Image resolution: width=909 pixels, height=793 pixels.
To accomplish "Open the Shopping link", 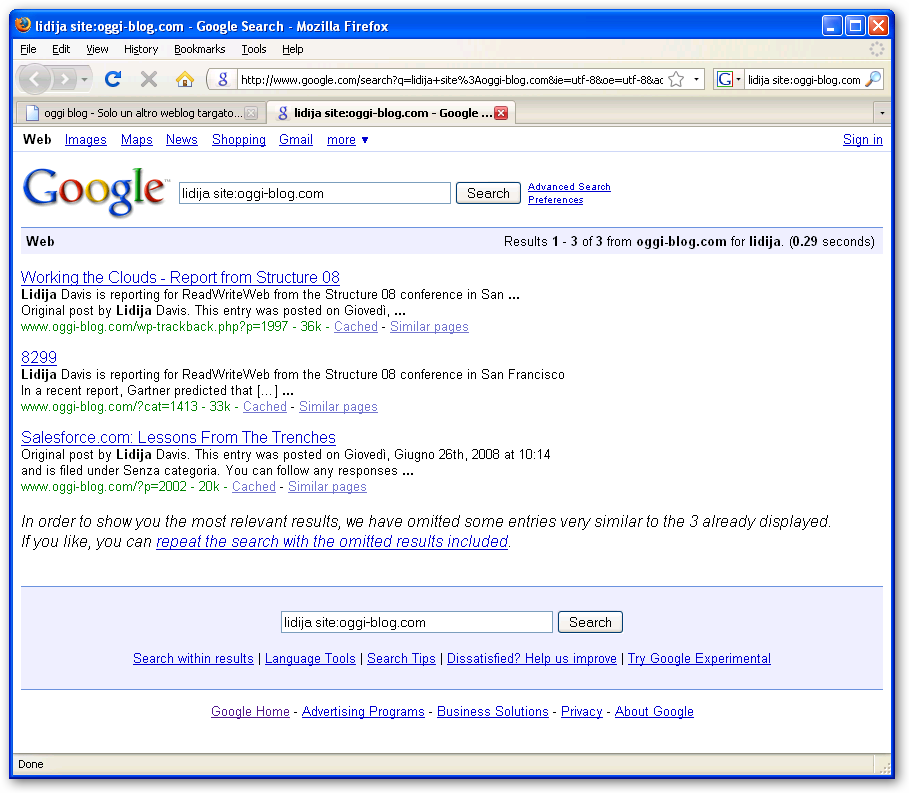I will click(x=238, y=140).
